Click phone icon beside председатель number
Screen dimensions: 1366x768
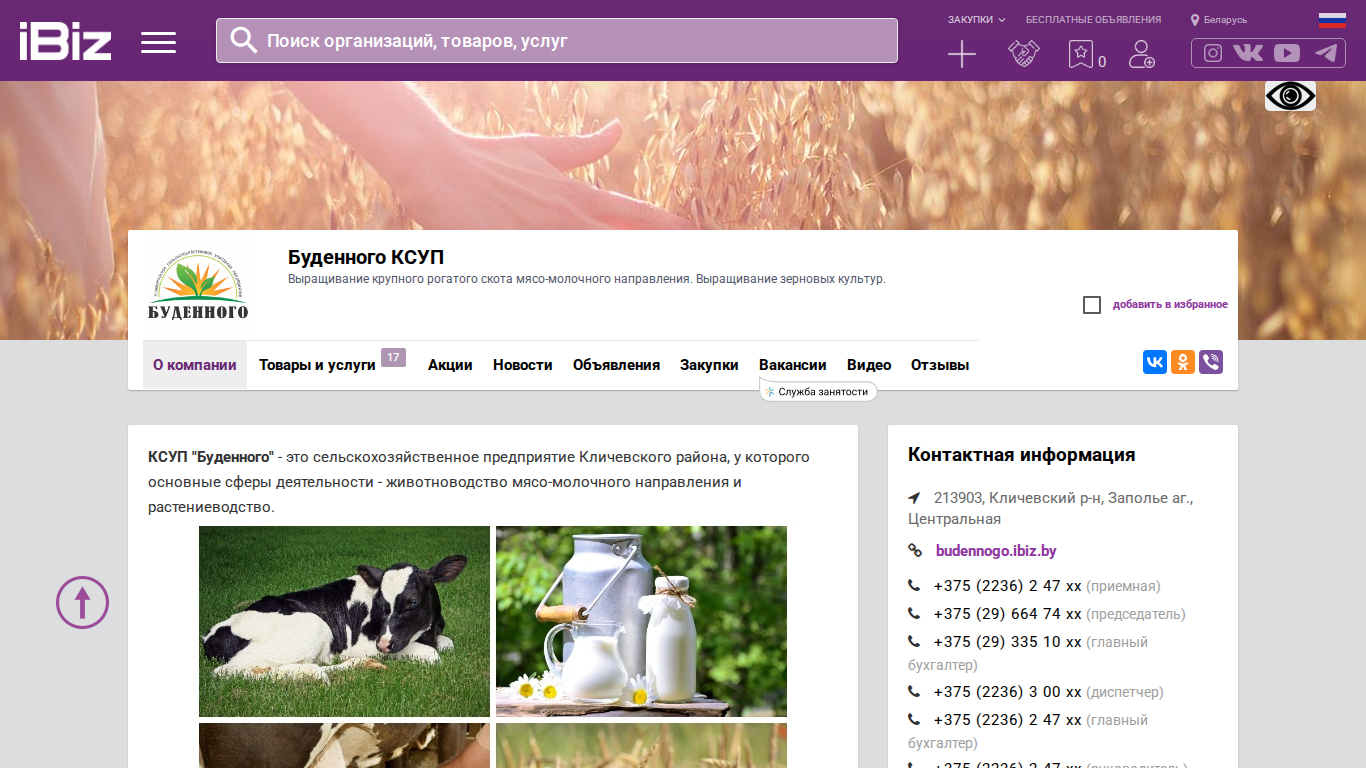[914, 614]
